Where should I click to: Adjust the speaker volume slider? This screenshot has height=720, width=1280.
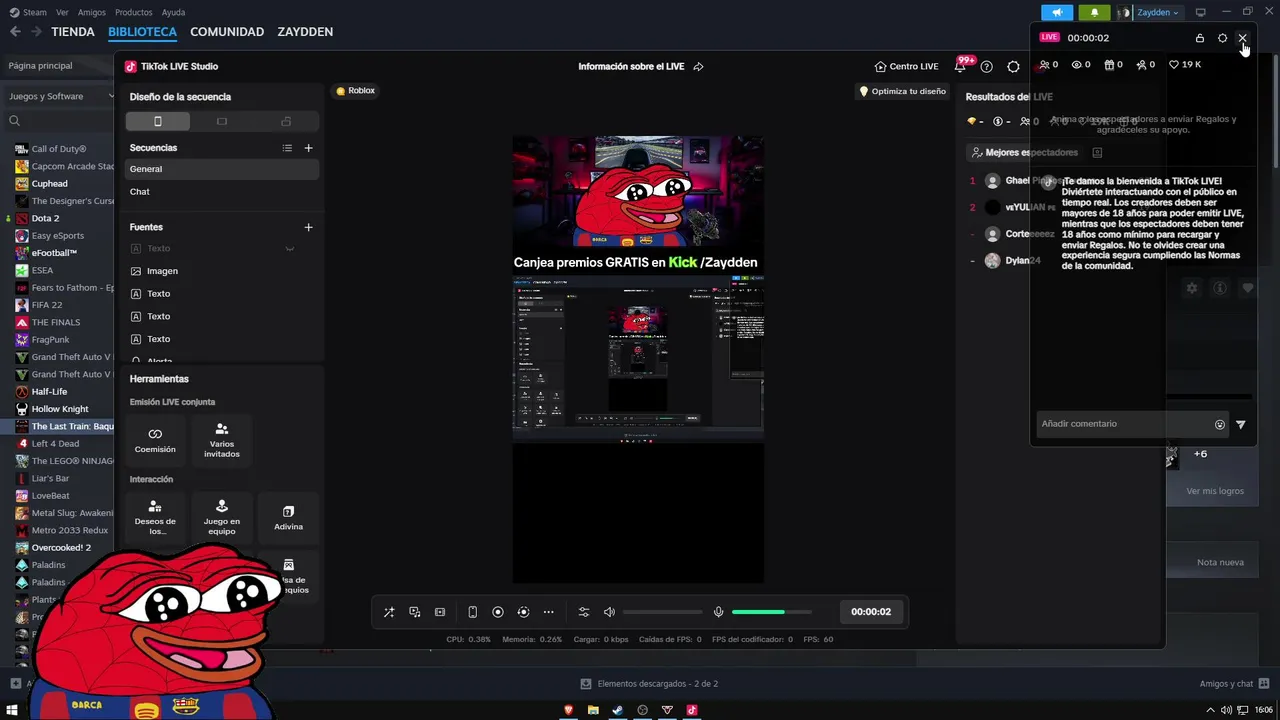[x=663, y=612]
